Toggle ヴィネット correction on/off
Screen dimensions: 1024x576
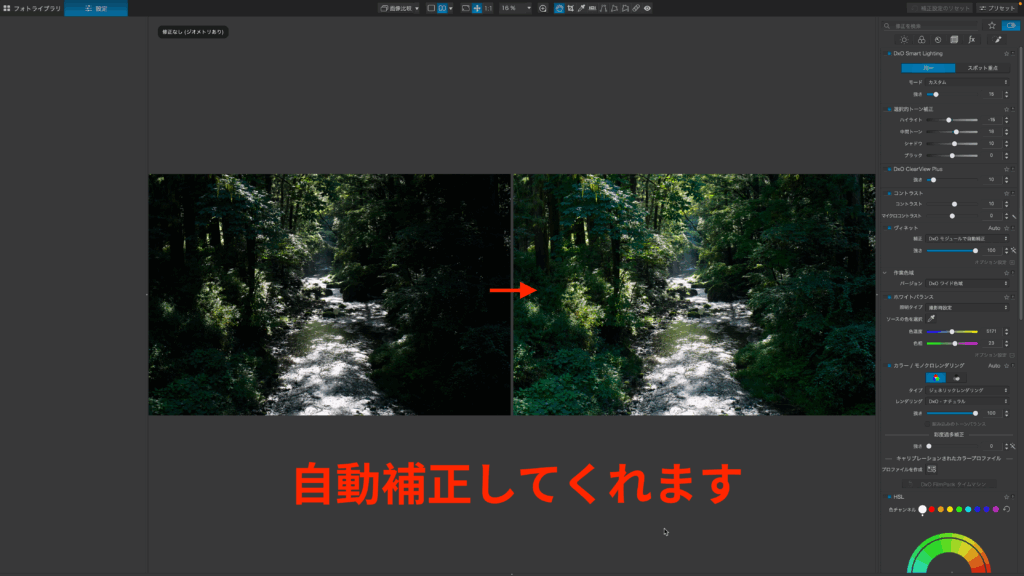click(889, 228)
